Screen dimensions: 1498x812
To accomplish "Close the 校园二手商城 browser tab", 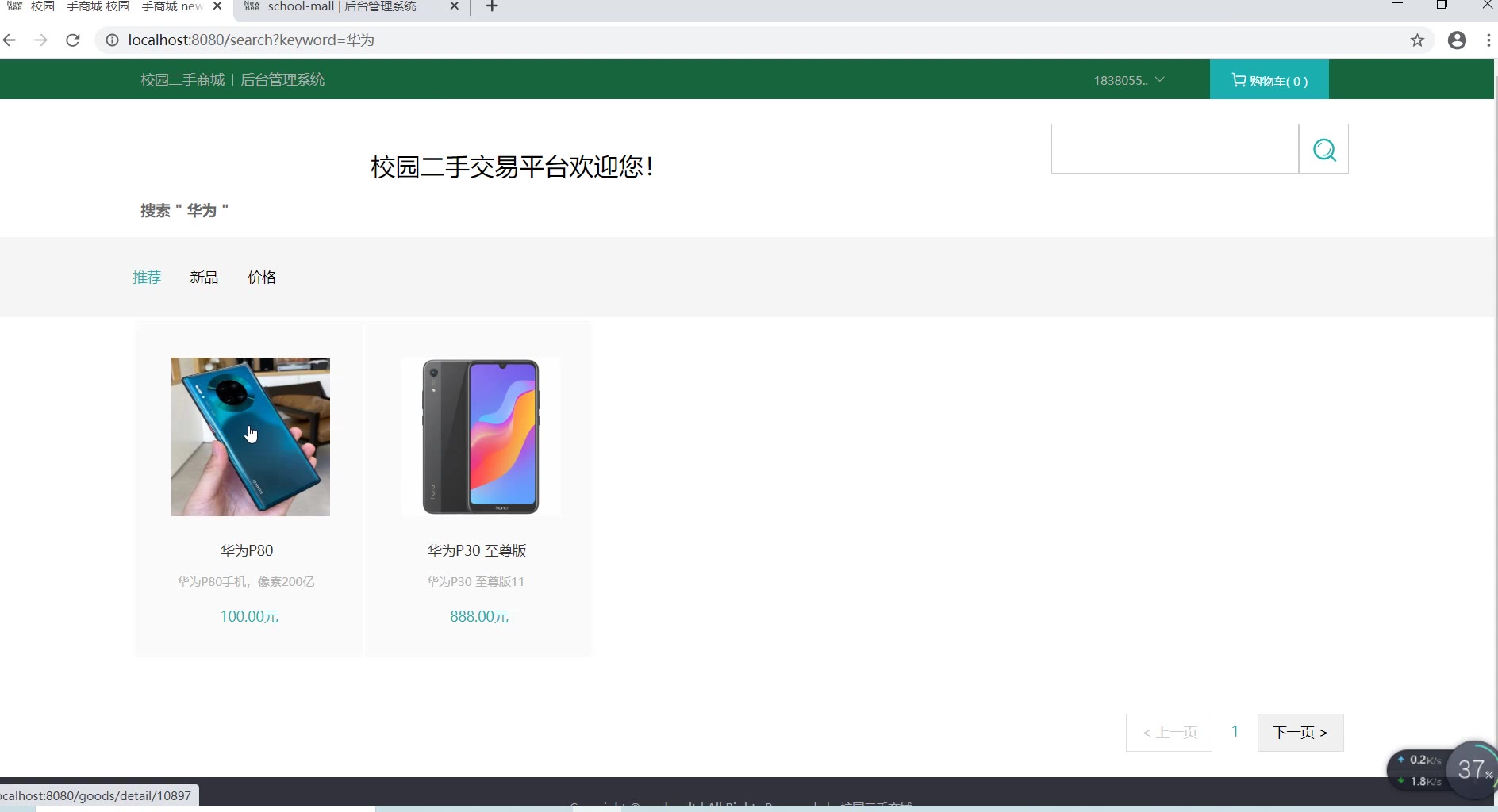I will pyautogui.click(x=217, y=6).
